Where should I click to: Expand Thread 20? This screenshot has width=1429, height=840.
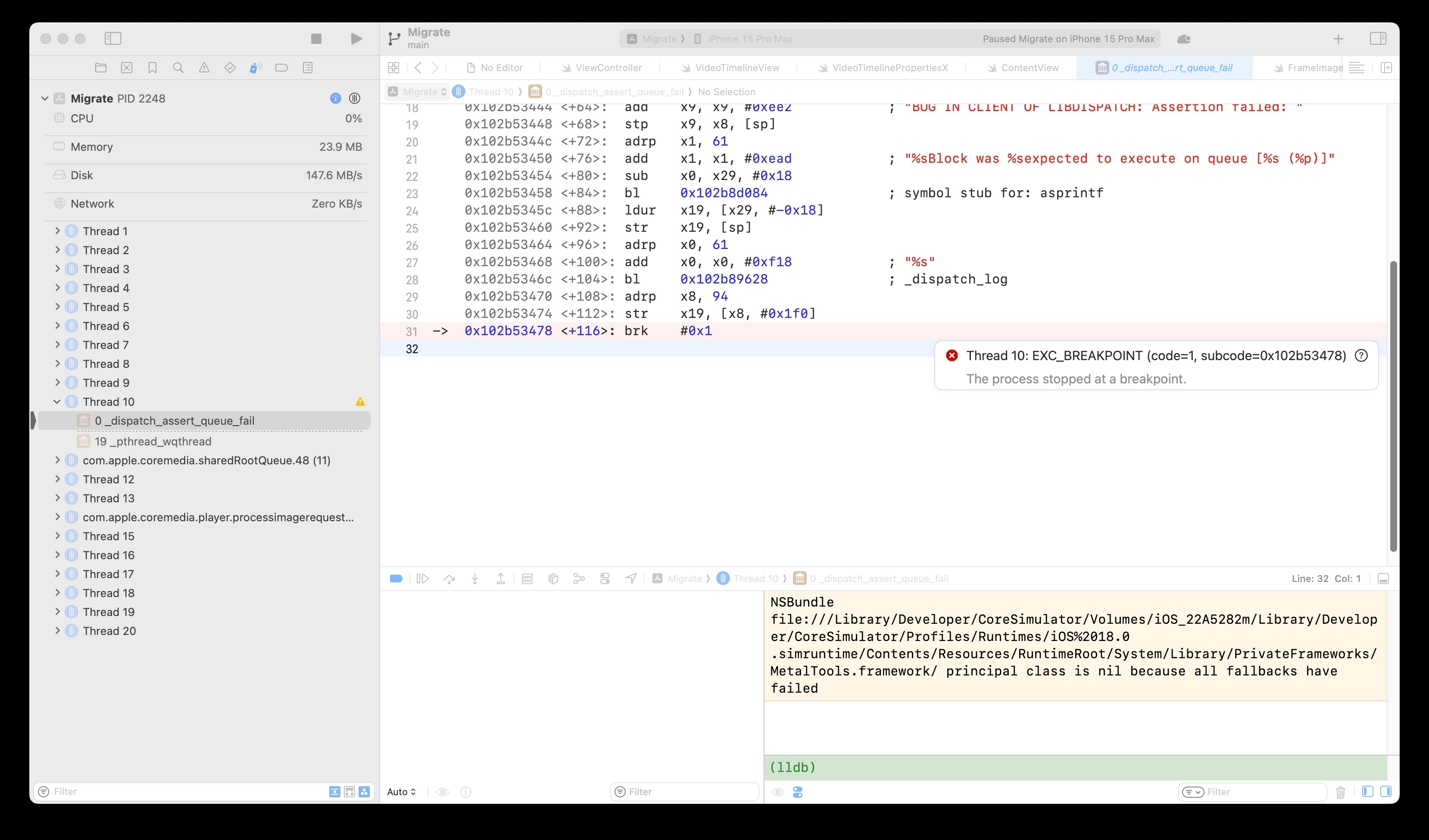pos(57,630)
